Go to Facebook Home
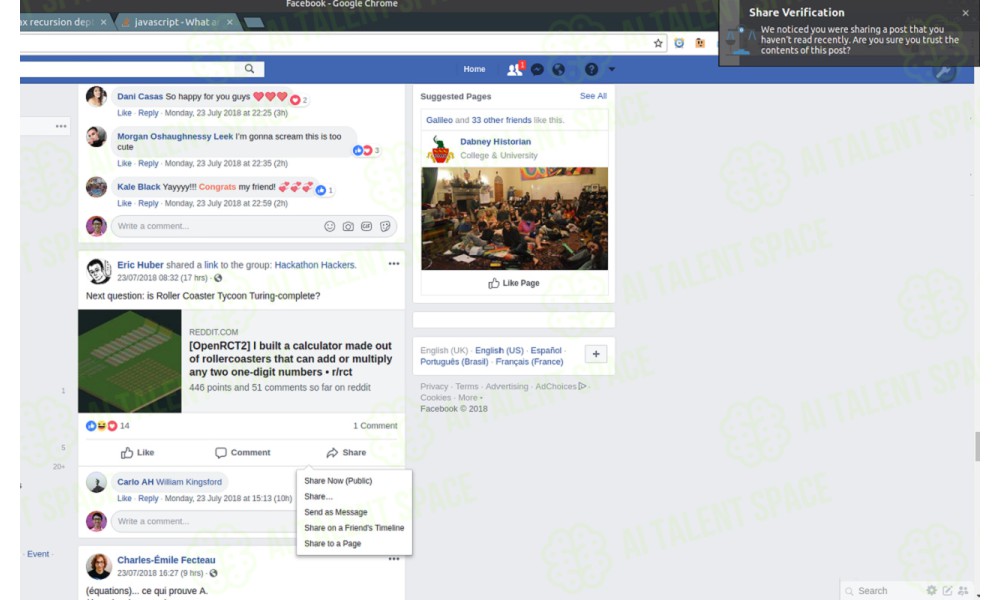The width and height of the screenshot is (1000, 600). [x=474, y=69]
